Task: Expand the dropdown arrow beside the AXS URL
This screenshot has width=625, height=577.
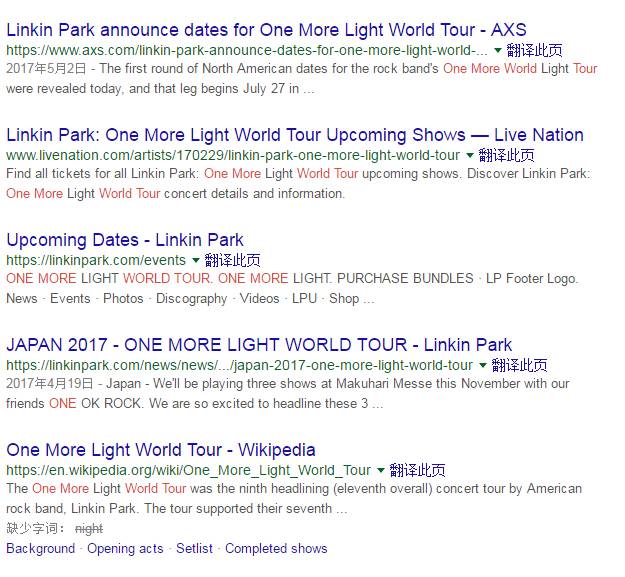Action: (498, 50)
